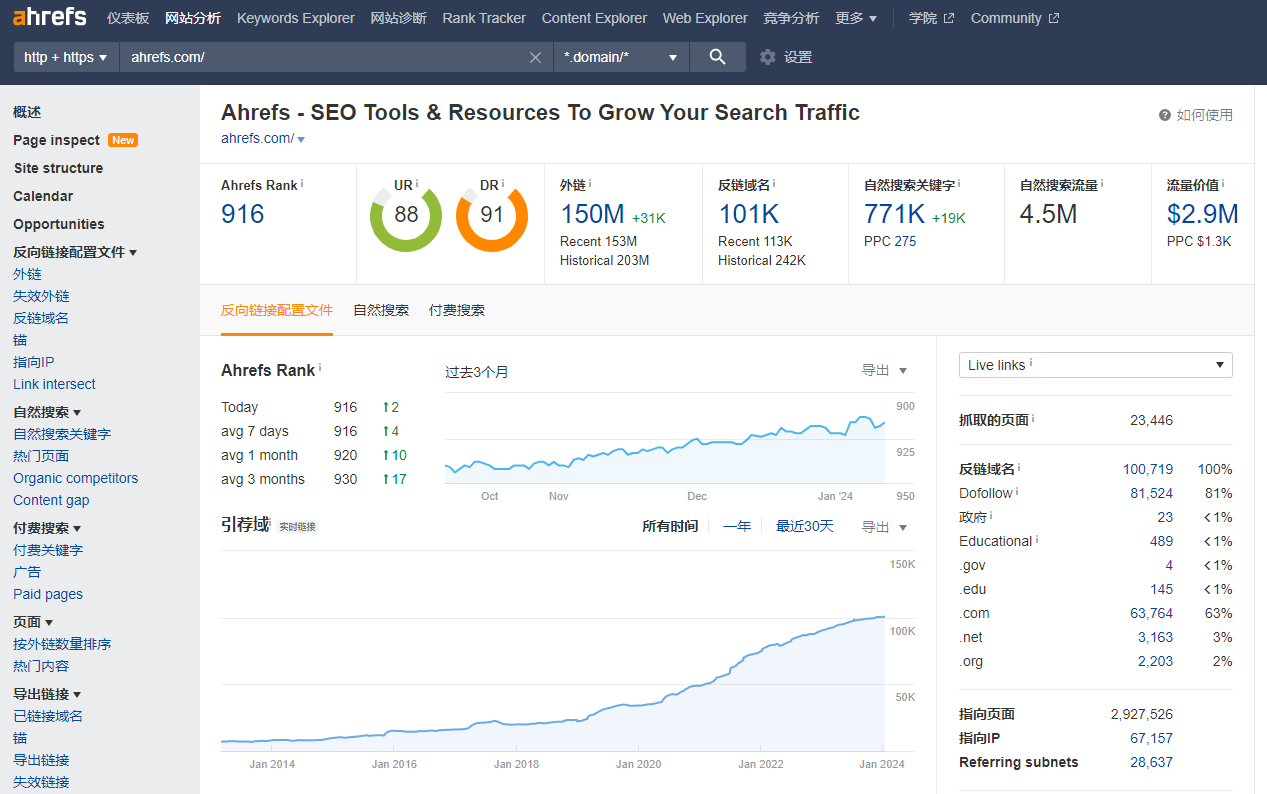Open settings via the gear icon
This screenshot has height=794, width=1267.
pyautogui.click(x=768, y=57)
